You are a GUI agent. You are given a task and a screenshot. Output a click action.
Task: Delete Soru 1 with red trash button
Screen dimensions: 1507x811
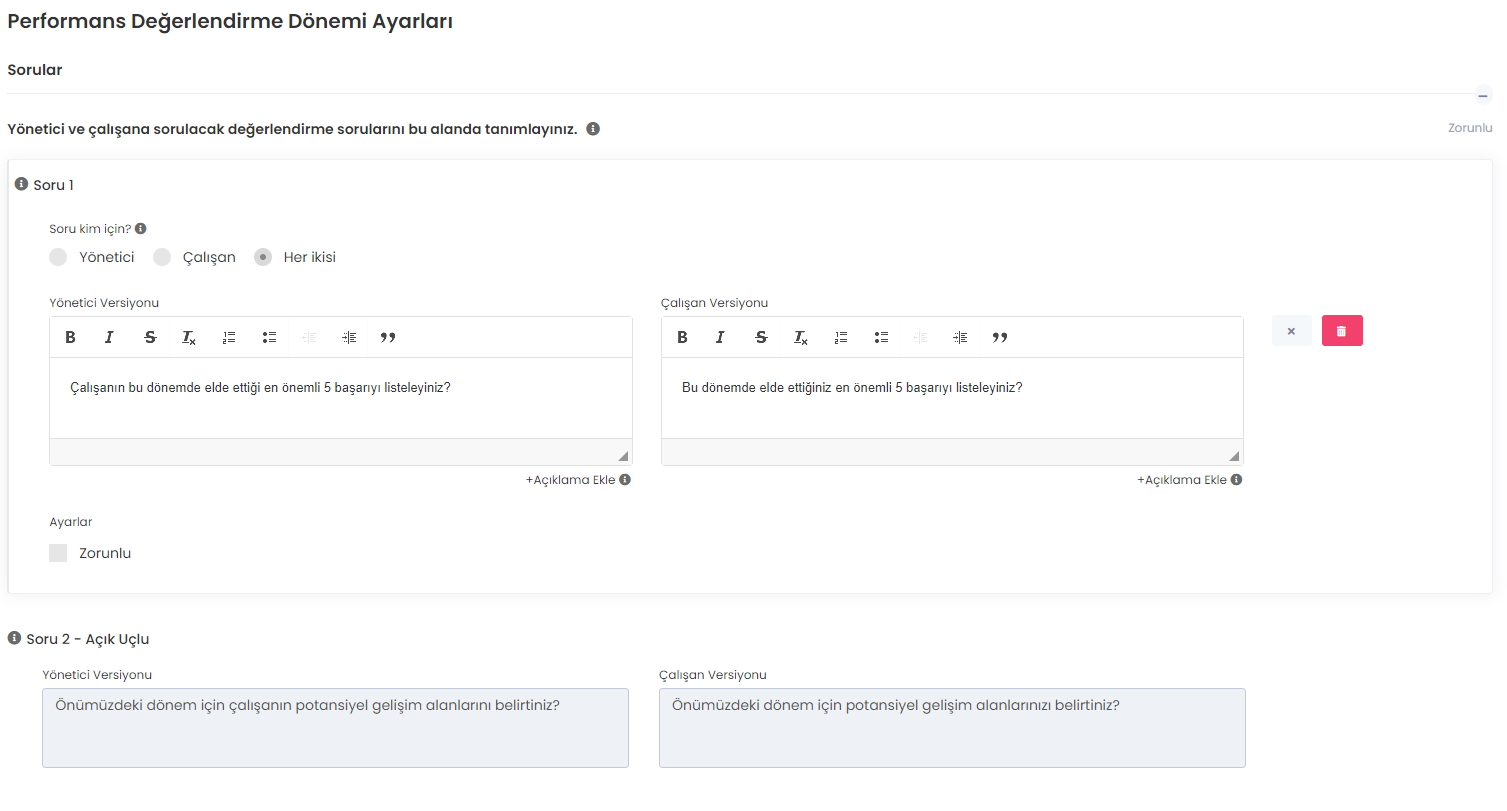[1342, 331]
